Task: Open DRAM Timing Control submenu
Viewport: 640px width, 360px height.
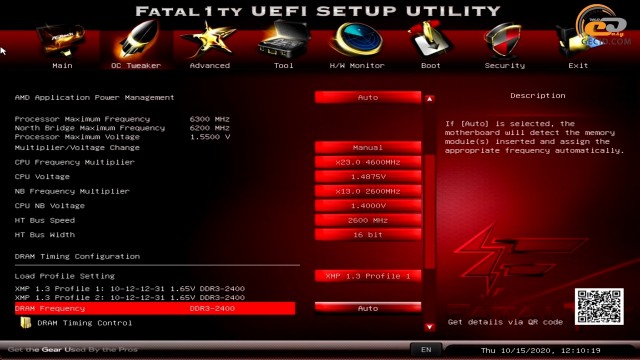Action: click(84, 323)
